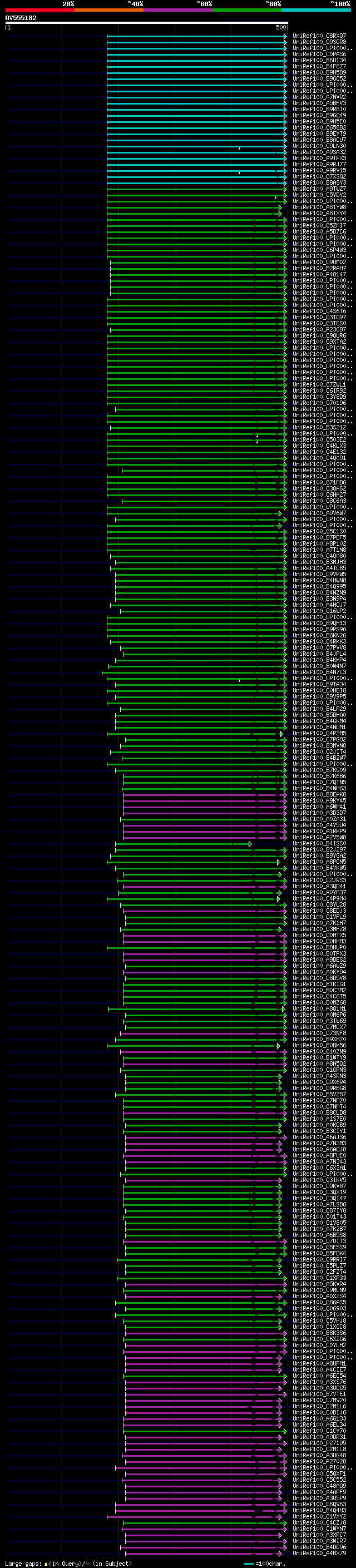The height and width of the screenshot is (1568, 356).
Task: Select hit label UniRef100_A4ICB5
Action: 319,568
